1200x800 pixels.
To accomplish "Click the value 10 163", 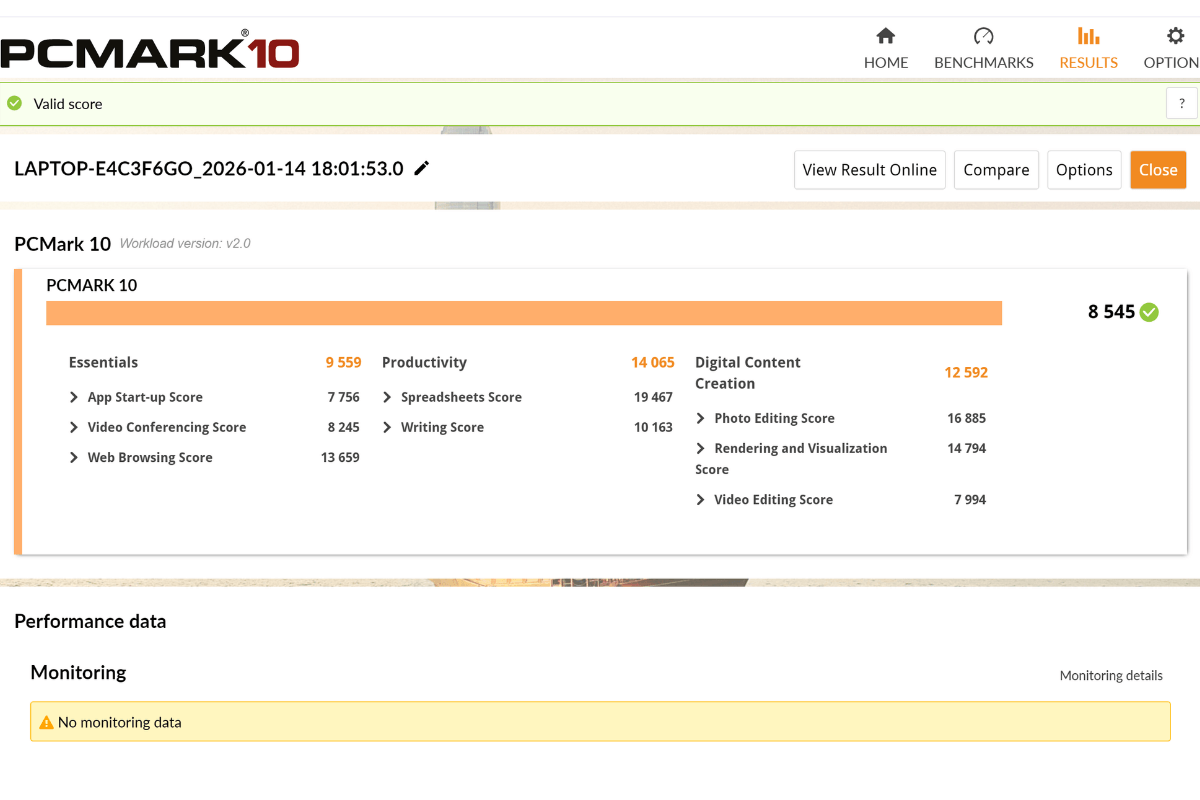I will tap(653, 427).
